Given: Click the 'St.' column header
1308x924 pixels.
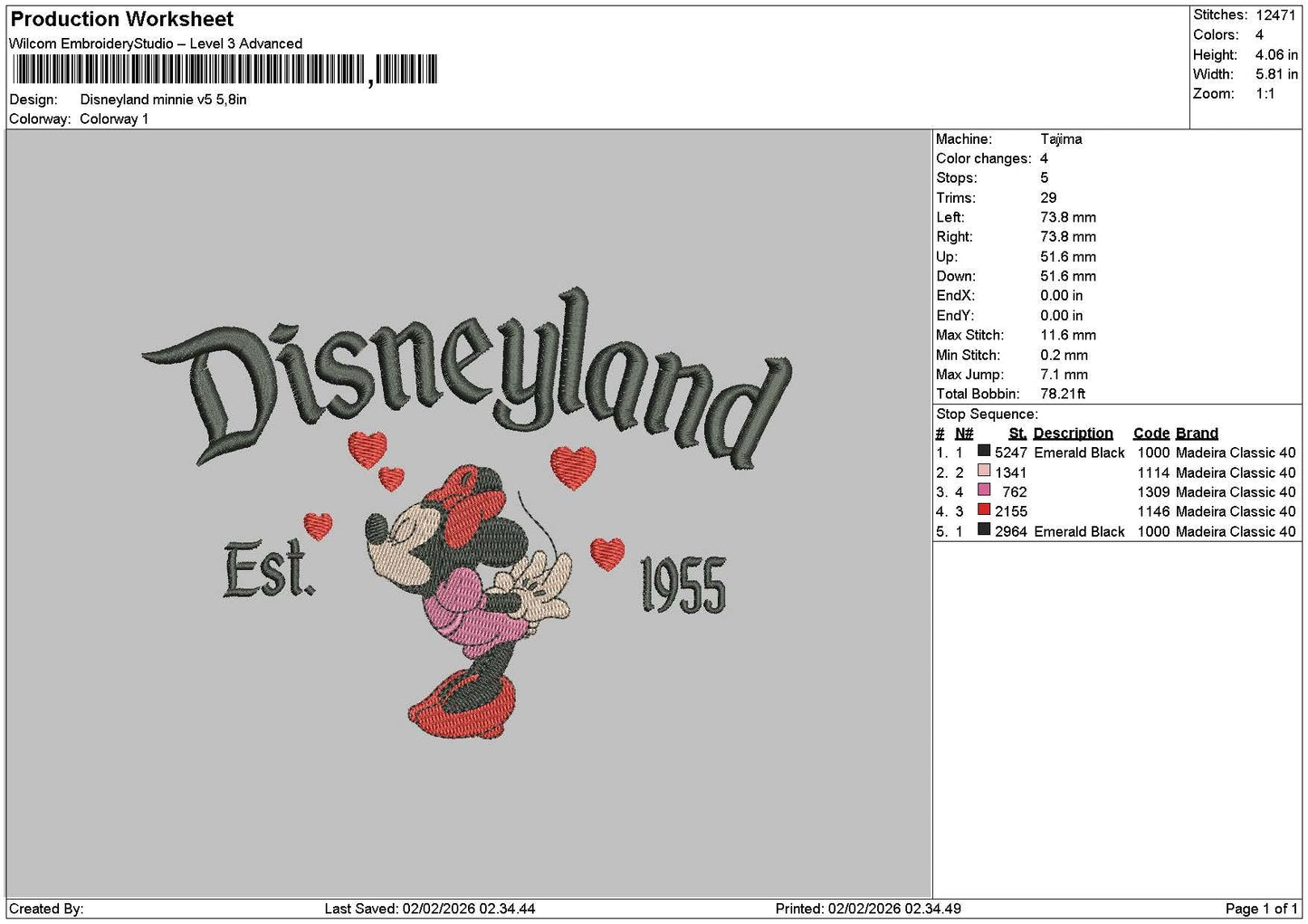Looking at the screenshot, I should coord(1017,433).
